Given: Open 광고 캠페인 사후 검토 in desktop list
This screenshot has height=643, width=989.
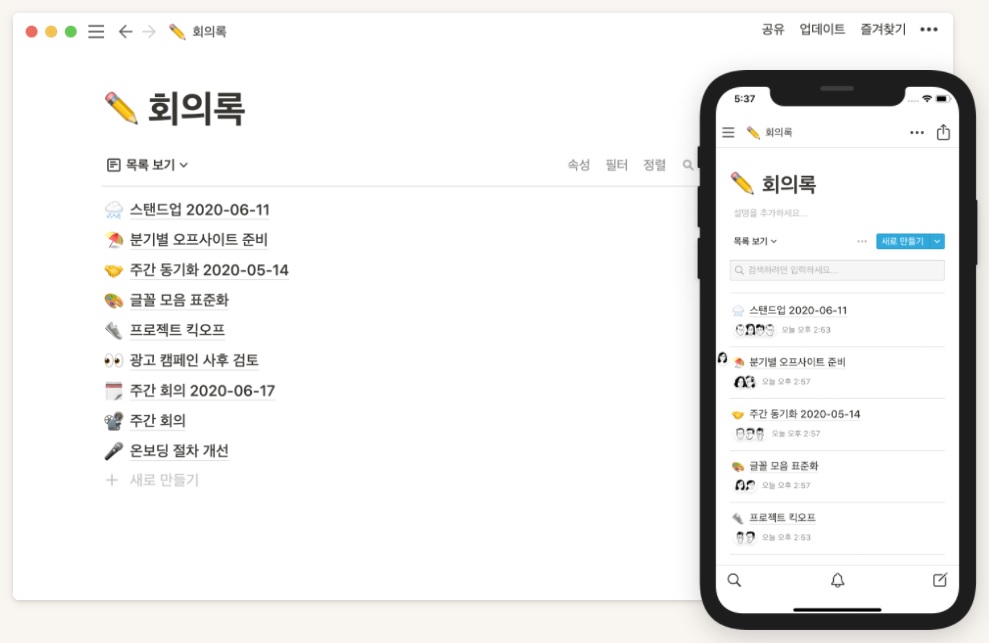Looking at the screenshot, I should point(194,360).
